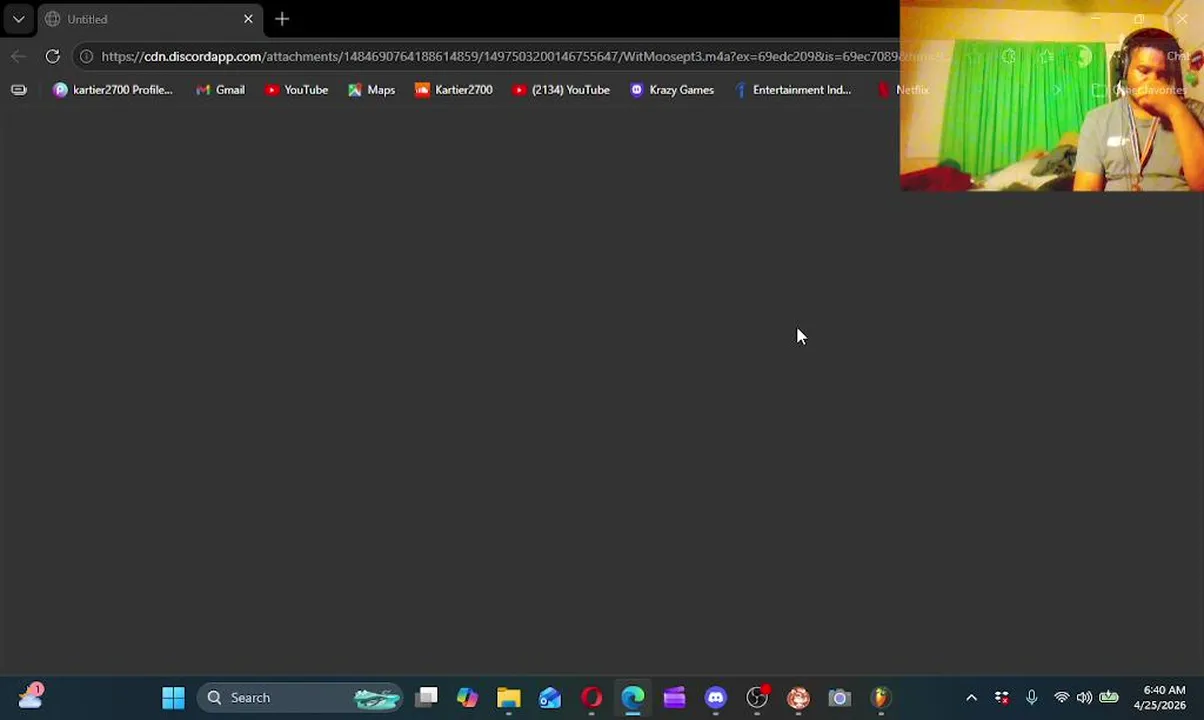Open the Windows Start menu

pos(173,697)
